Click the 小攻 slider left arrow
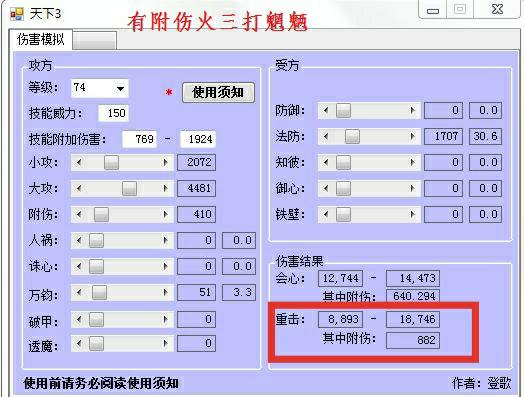This screenshot has width=524, height=397. coord(79,162)
